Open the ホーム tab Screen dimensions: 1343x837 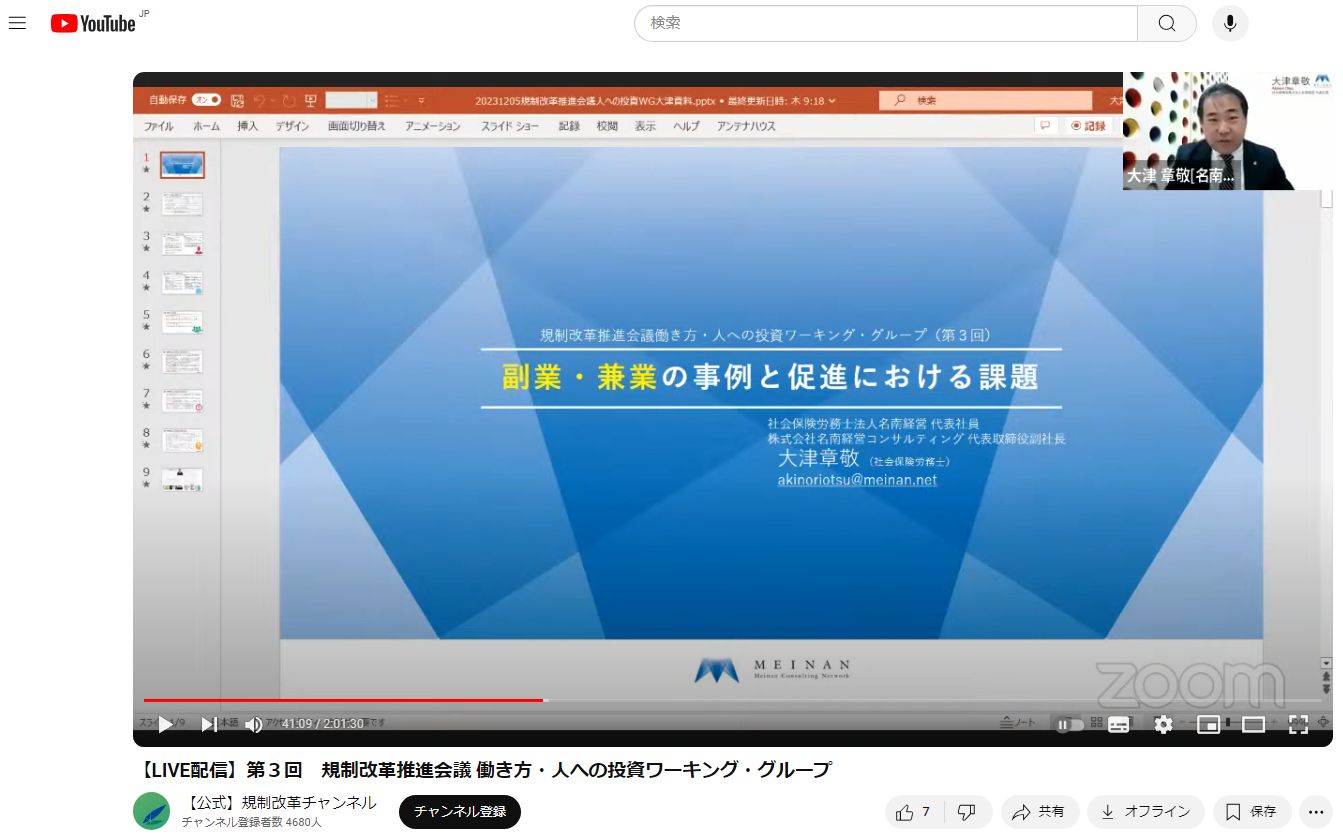tap(206, 126)
